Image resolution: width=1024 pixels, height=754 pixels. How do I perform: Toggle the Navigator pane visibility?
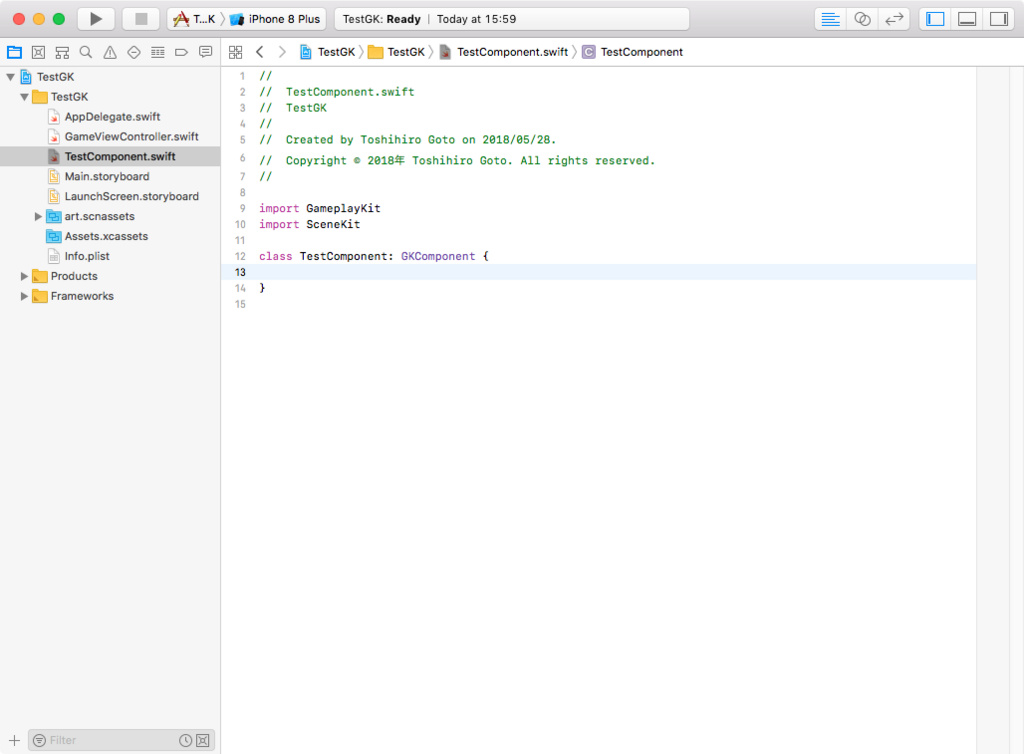click(935, 19)
